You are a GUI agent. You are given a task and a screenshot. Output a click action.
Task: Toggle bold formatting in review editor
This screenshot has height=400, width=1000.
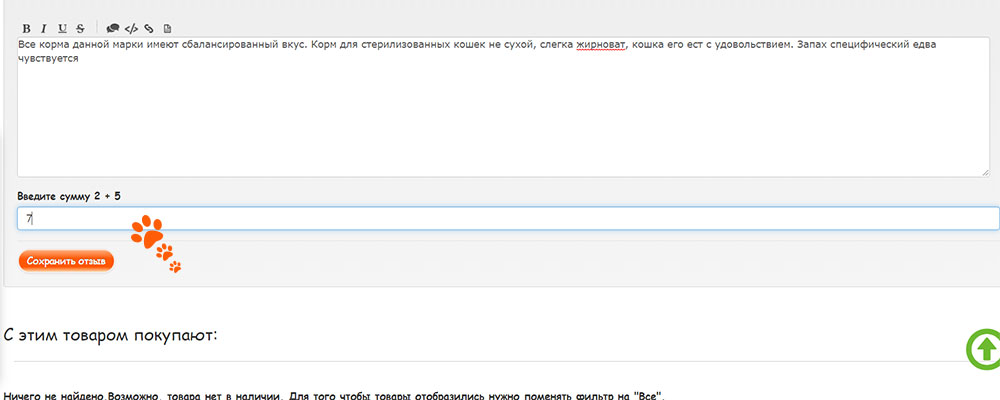tap(26, 28)
